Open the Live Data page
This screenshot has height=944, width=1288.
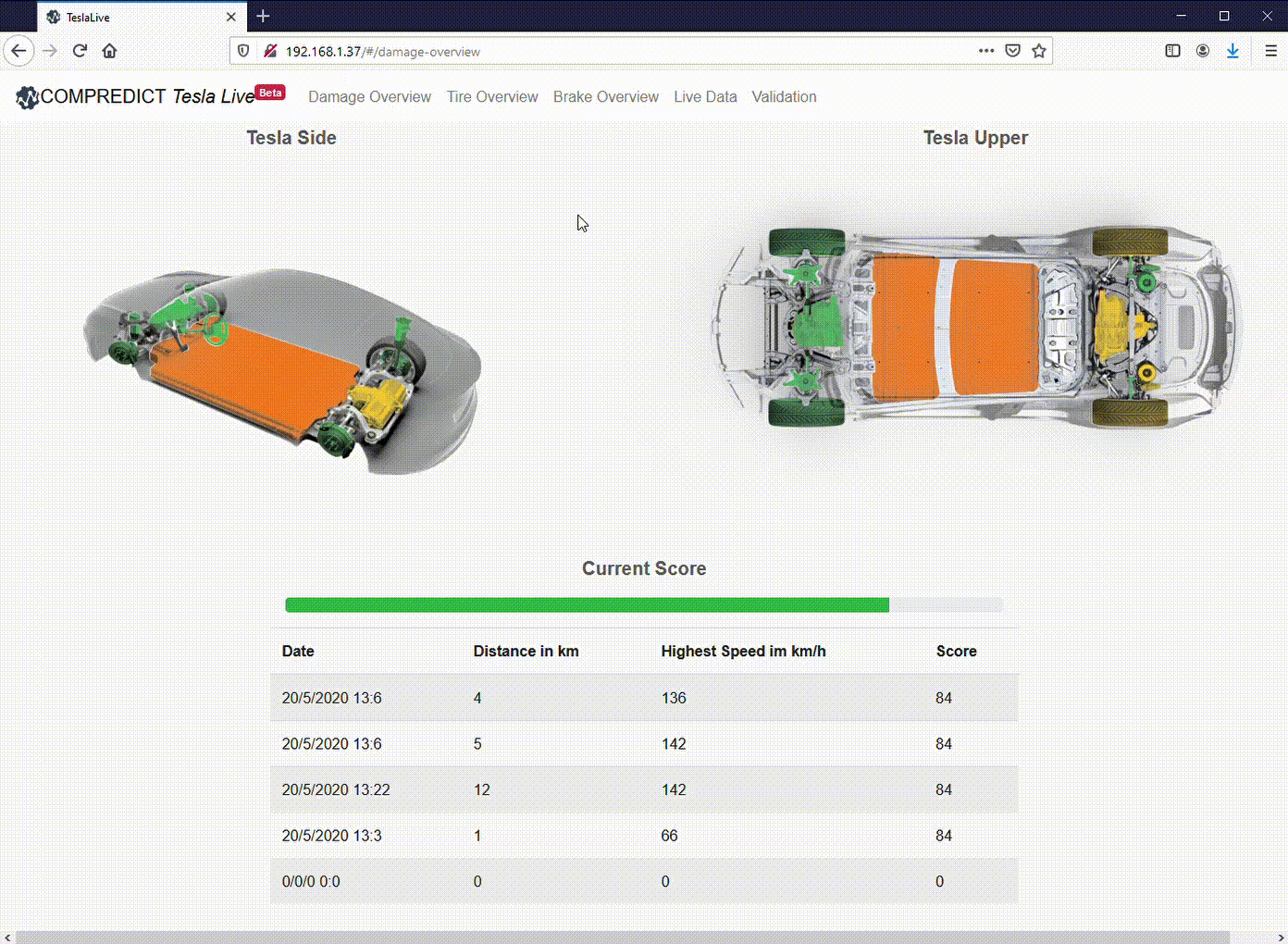(x=705, y=96)
